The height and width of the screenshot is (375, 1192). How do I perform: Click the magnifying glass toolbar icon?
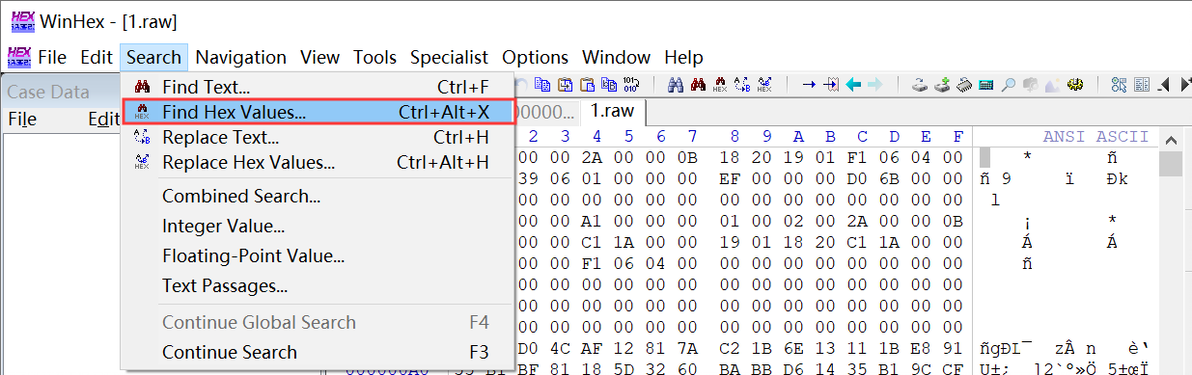pos(1009,84)
